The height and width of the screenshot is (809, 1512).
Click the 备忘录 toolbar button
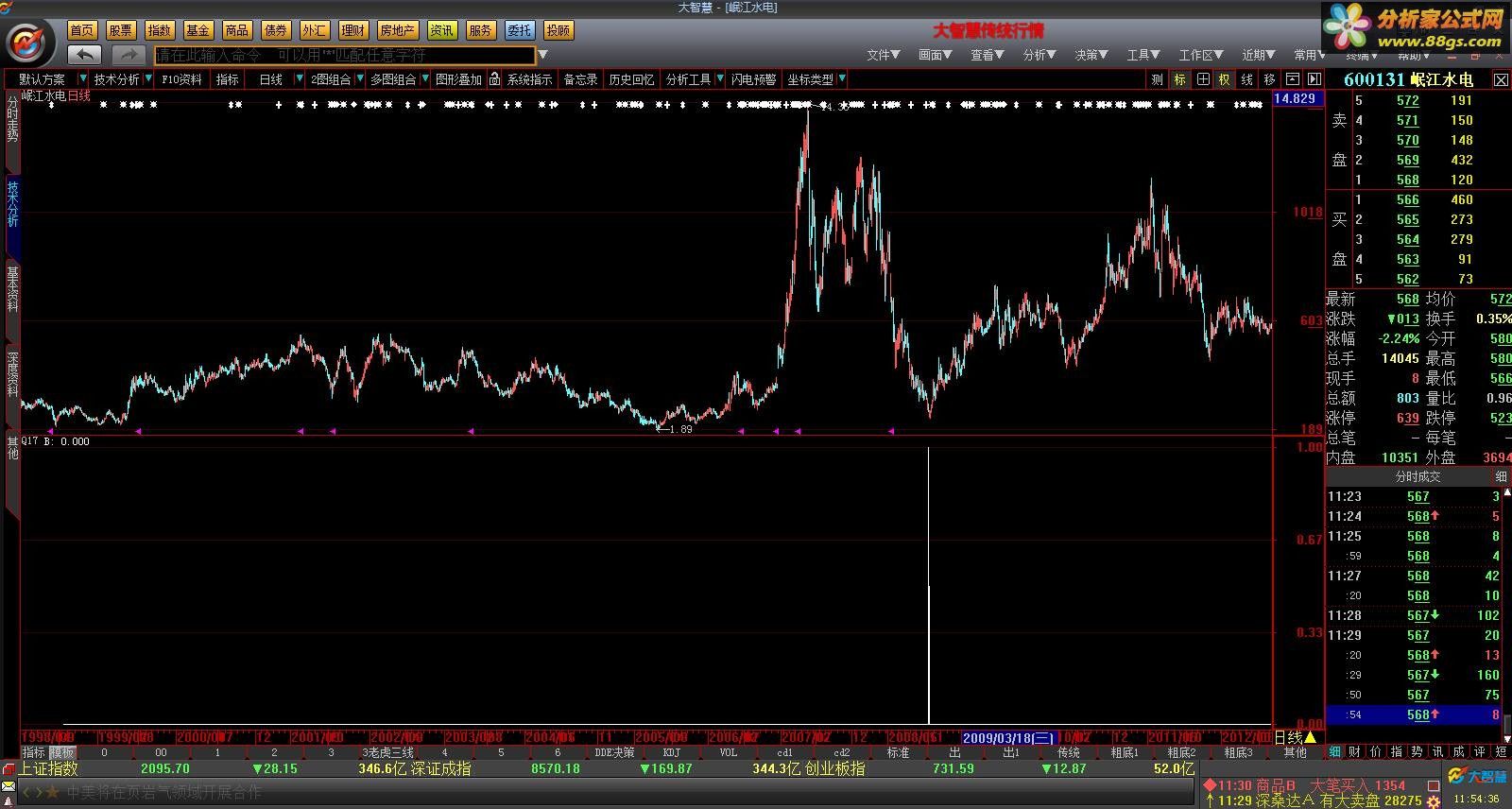point(581,79)
